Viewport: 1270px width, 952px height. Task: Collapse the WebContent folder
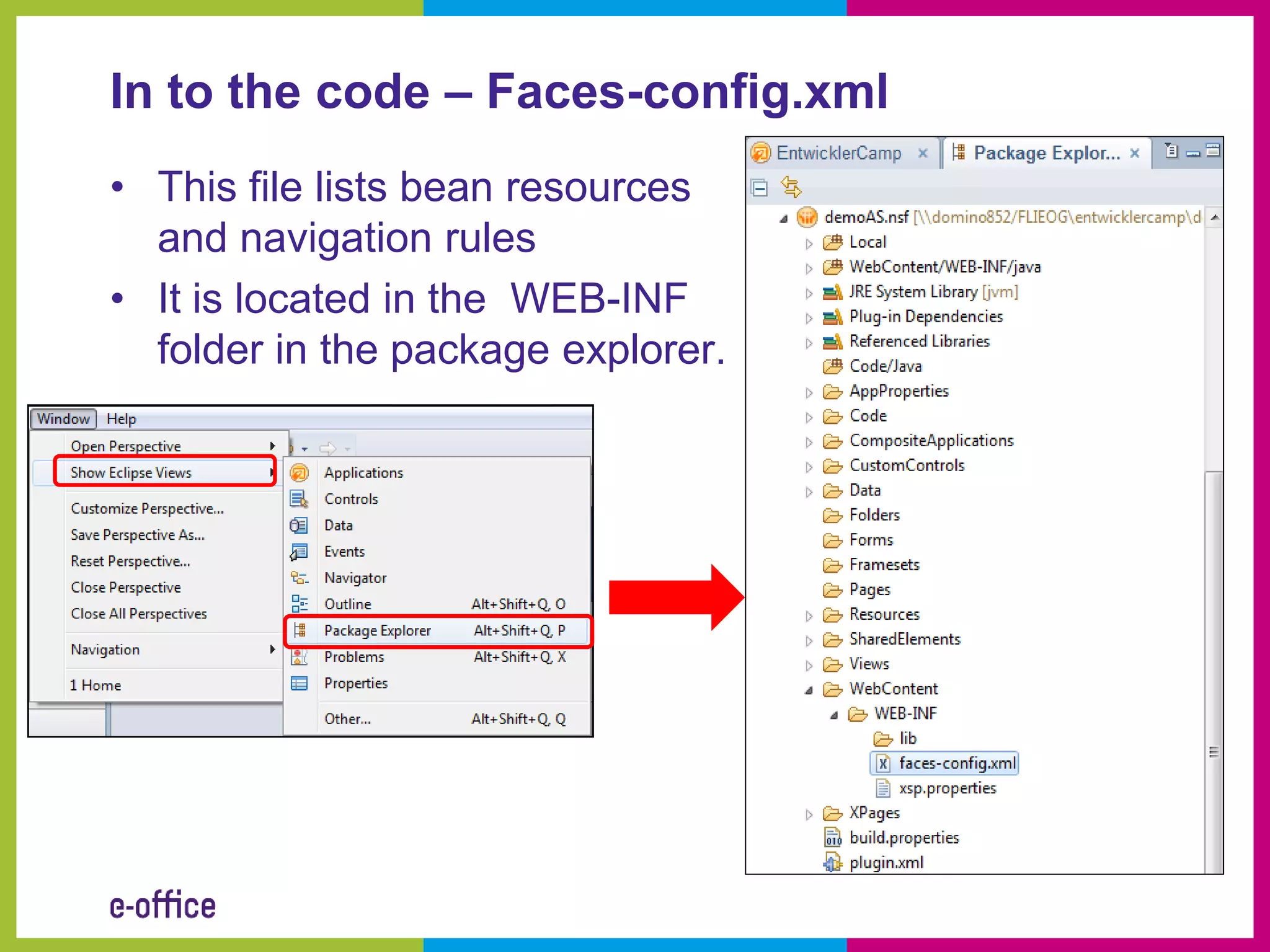click(x=809, y=690)
